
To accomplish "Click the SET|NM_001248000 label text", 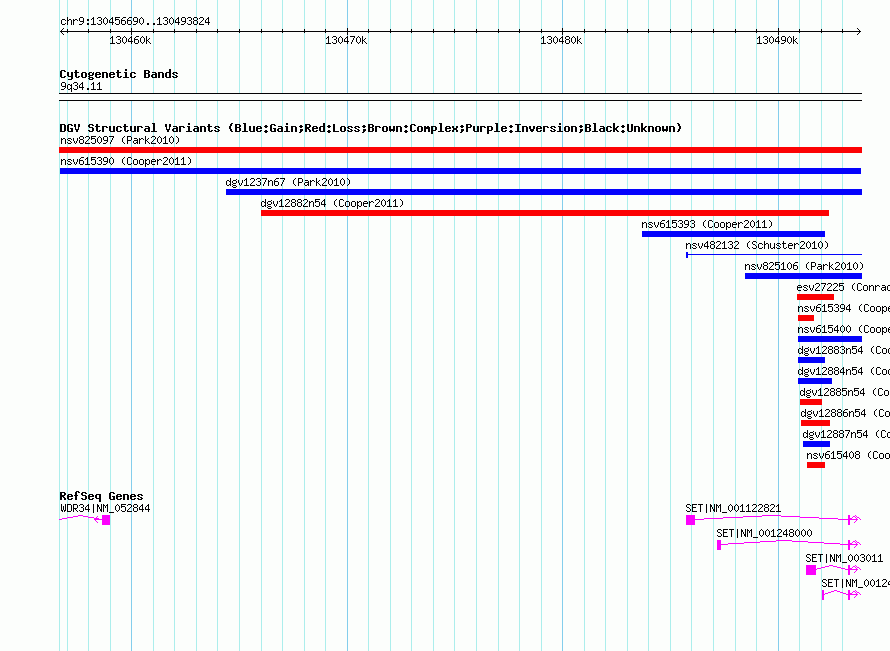I will [x=765, y=534].
